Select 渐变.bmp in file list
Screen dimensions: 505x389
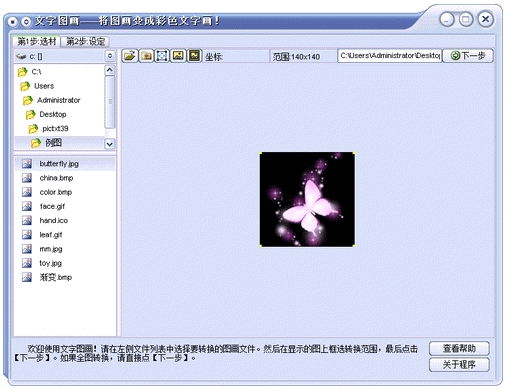coord(56,277)
